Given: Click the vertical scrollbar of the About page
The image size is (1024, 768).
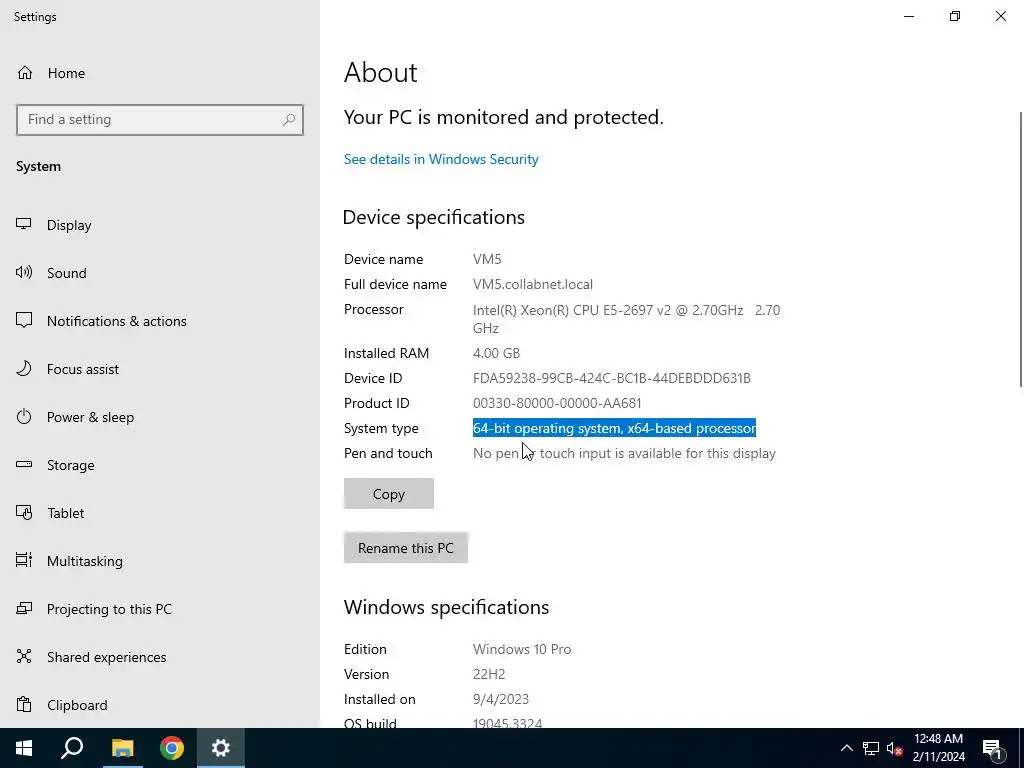Looking at the screenshot, I should (1020, 249).
